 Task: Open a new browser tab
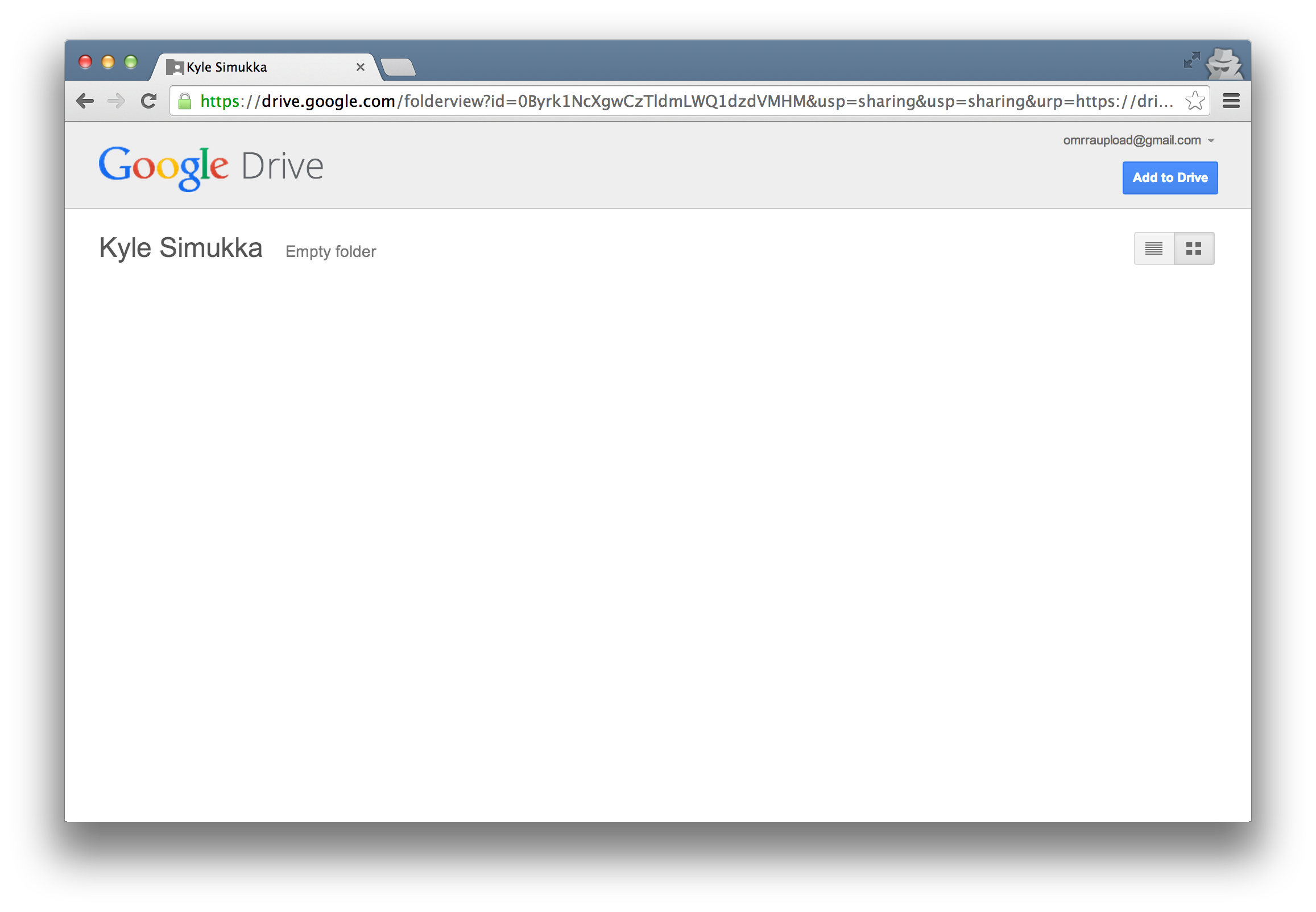click(x=398, y=68)
